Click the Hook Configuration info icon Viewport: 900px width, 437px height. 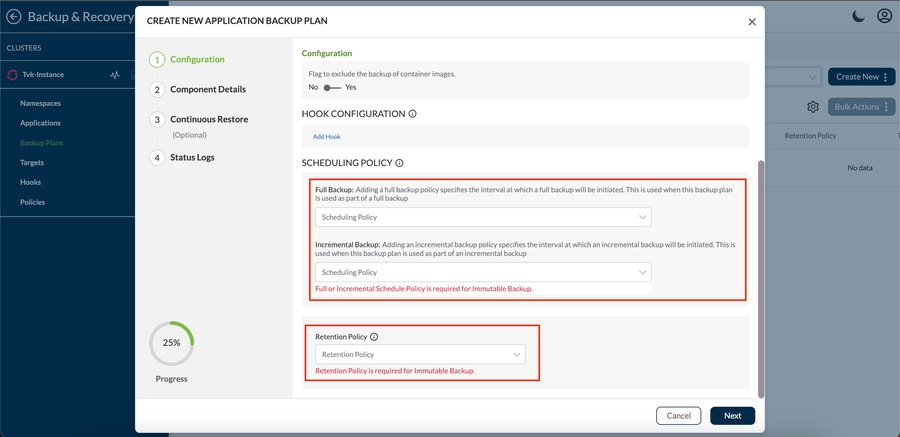click(412, 114)
